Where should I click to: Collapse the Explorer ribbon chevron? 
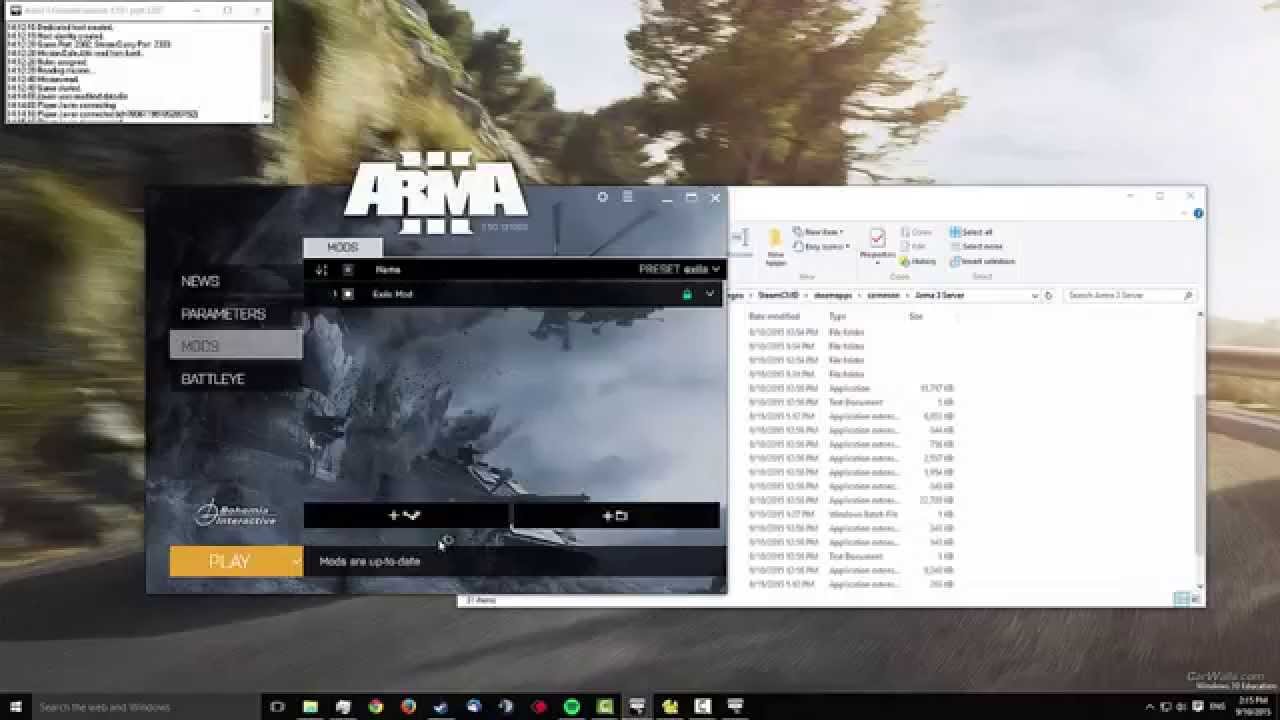[1186, 213]
